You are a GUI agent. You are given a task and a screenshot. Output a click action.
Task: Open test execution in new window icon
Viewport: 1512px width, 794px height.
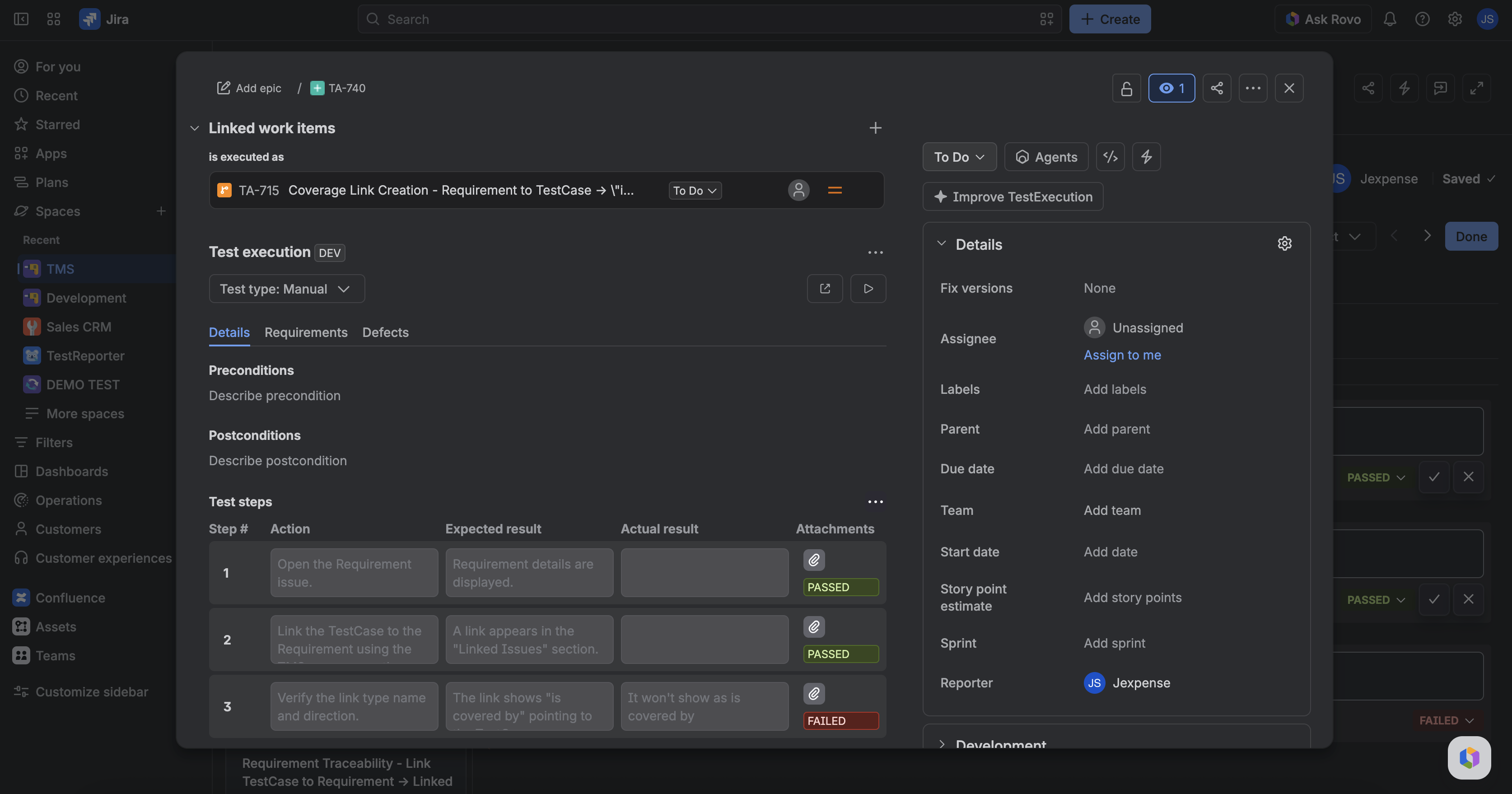pyautogui.click(x=825, y=289)
